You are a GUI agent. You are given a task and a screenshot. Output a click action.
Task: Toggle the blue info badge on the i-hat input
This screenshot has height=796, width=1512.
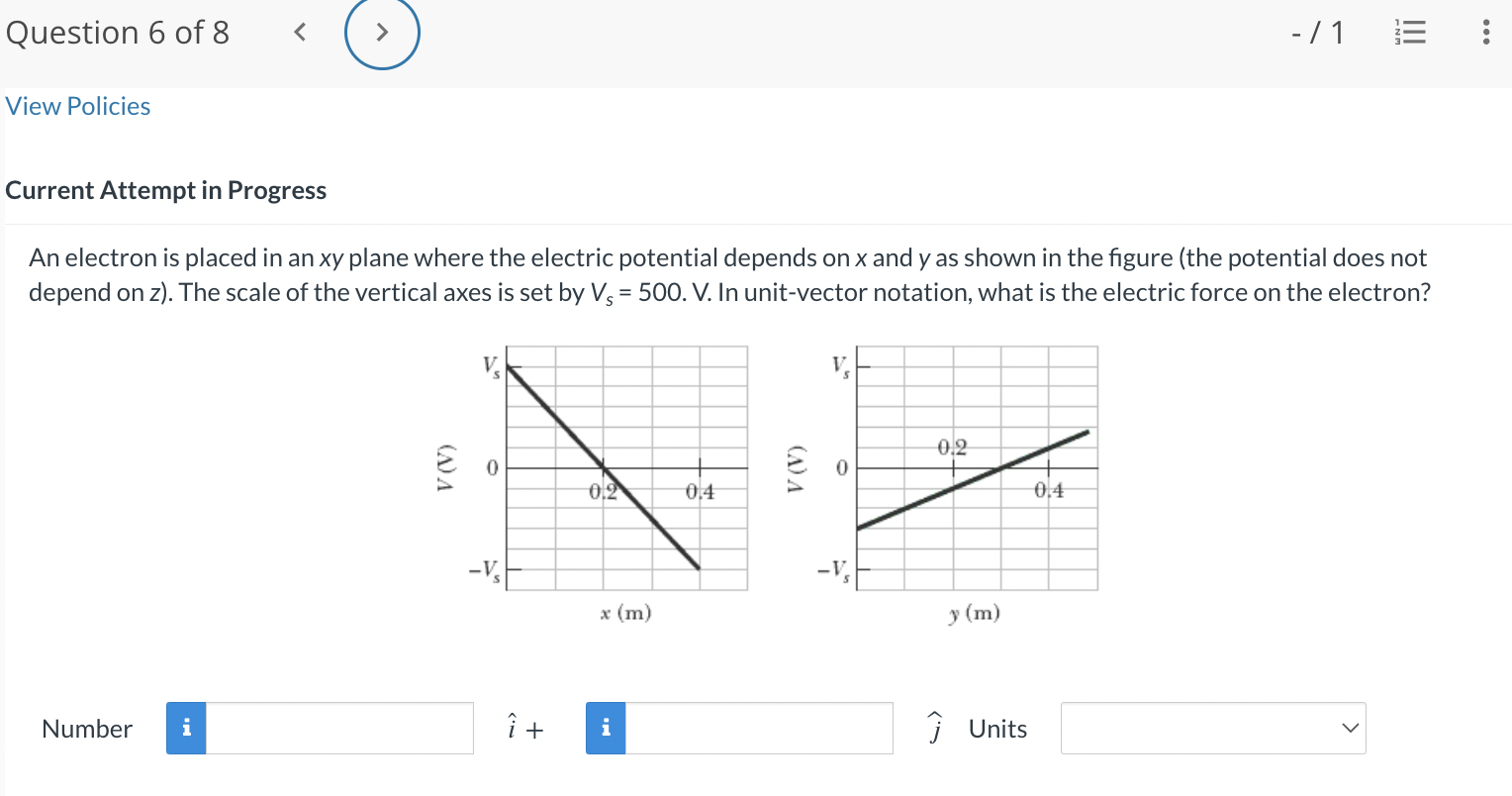[185, 728]
